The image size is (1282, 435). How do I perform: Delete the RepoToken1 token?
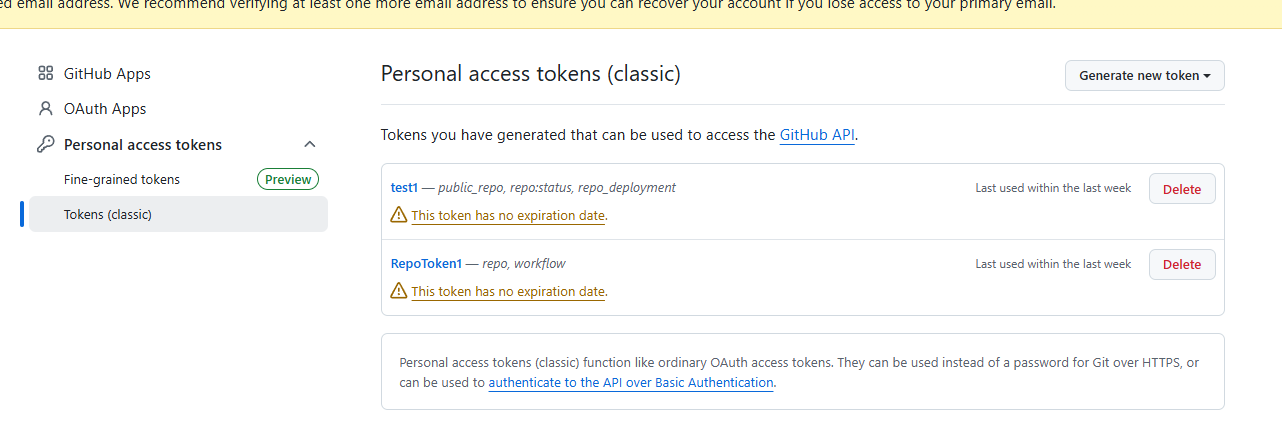(1182, 264)
